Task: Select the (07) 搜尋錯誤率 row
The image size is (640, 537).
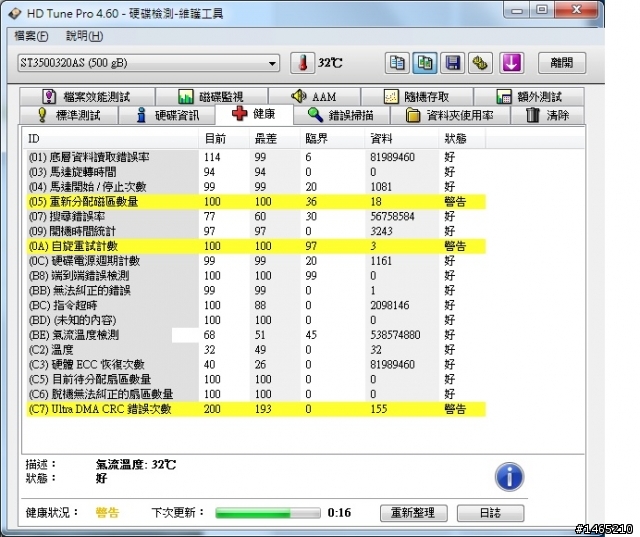Action: click(x=256, y=216)
